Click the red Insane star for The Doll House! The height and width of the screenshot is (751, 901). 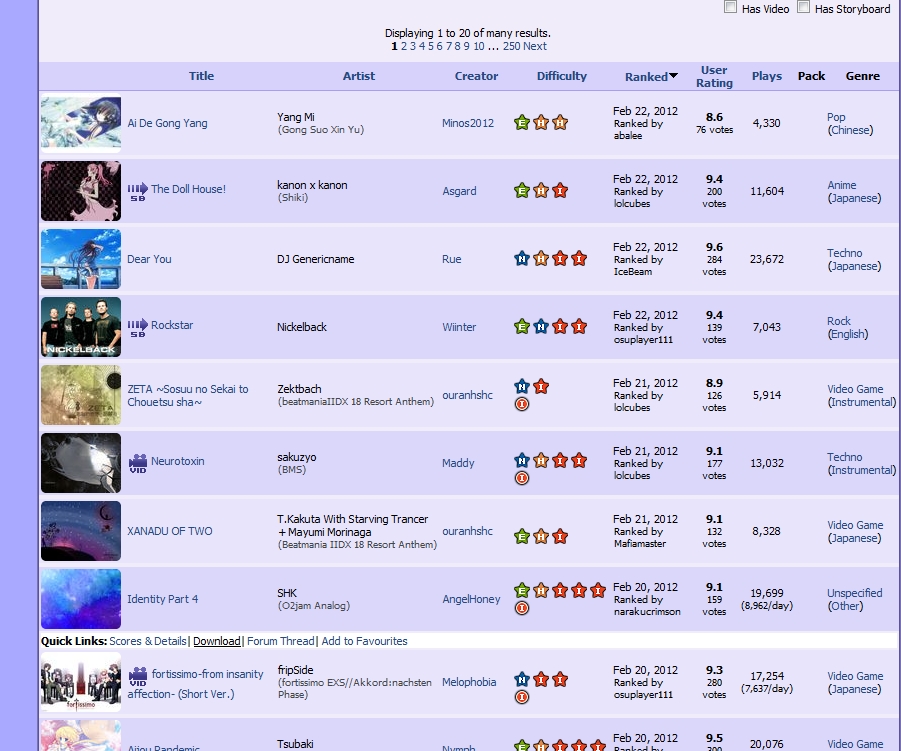point(560,191)
